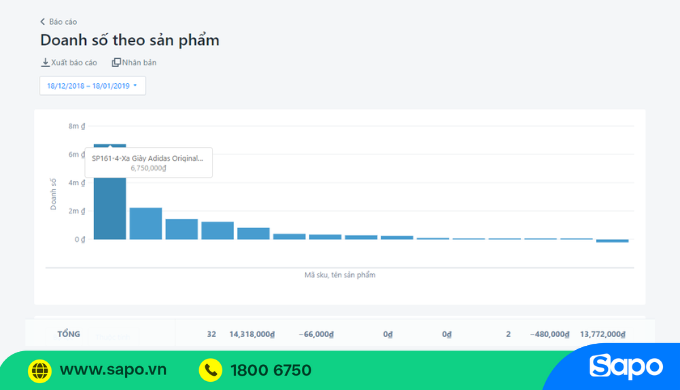Click the 4m ₫ axis tick label
This screenshot has height=390, width=680.
76,183
